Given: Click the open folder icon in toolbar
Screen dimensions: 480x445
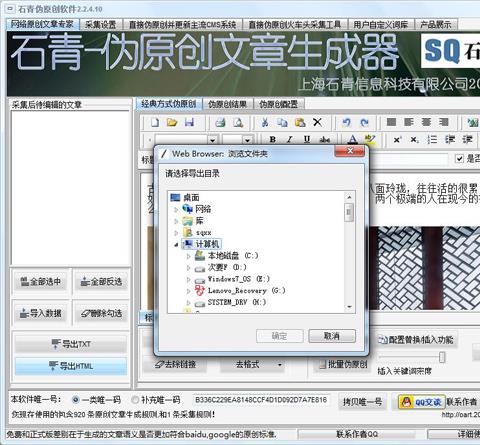Looking at the screenshot, I should point(172,122).
